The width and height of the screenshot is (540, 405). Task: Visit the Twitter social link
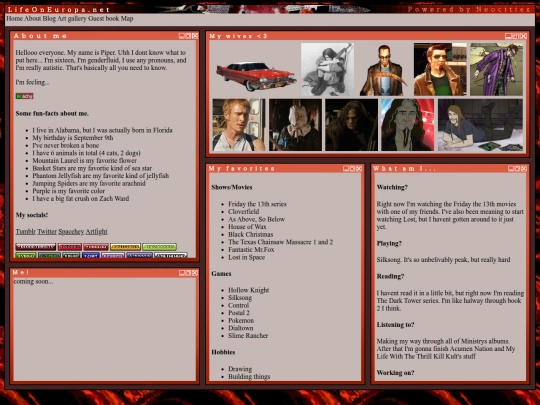[x=47, y=232]
